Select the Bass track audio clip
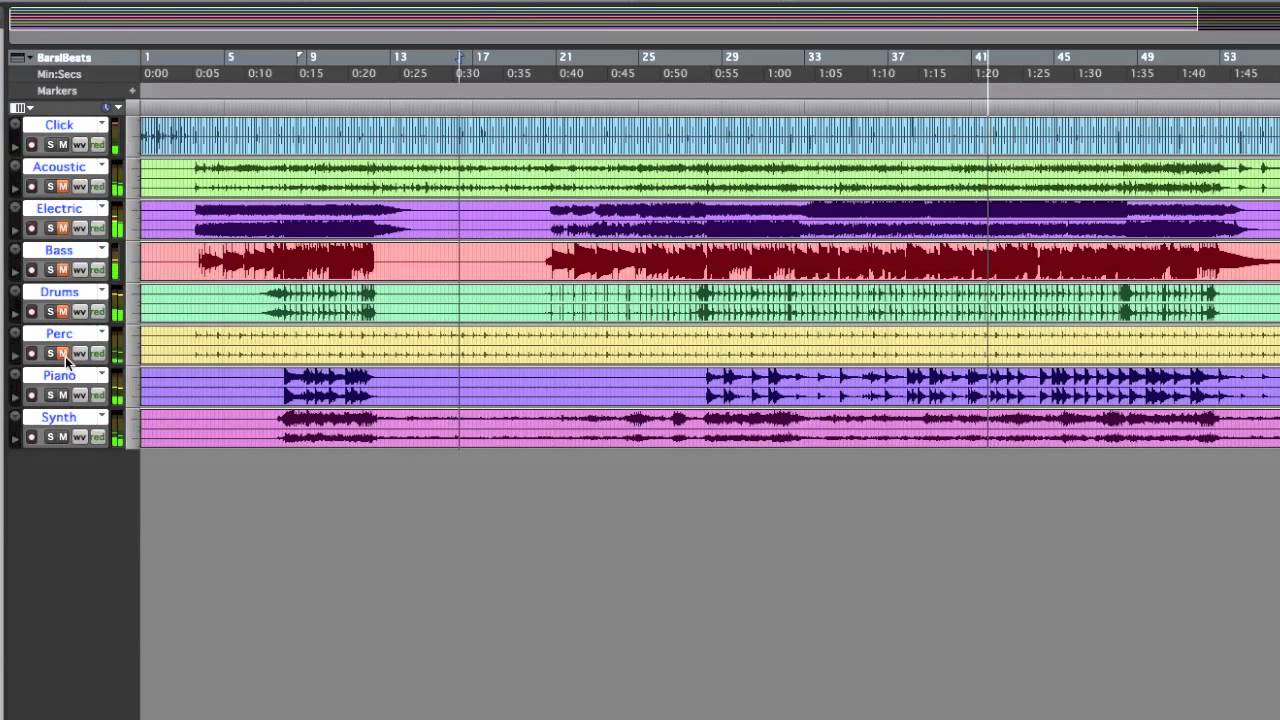Image resolution: width=1280 pixels, height=720 pixels. [710, 262]
